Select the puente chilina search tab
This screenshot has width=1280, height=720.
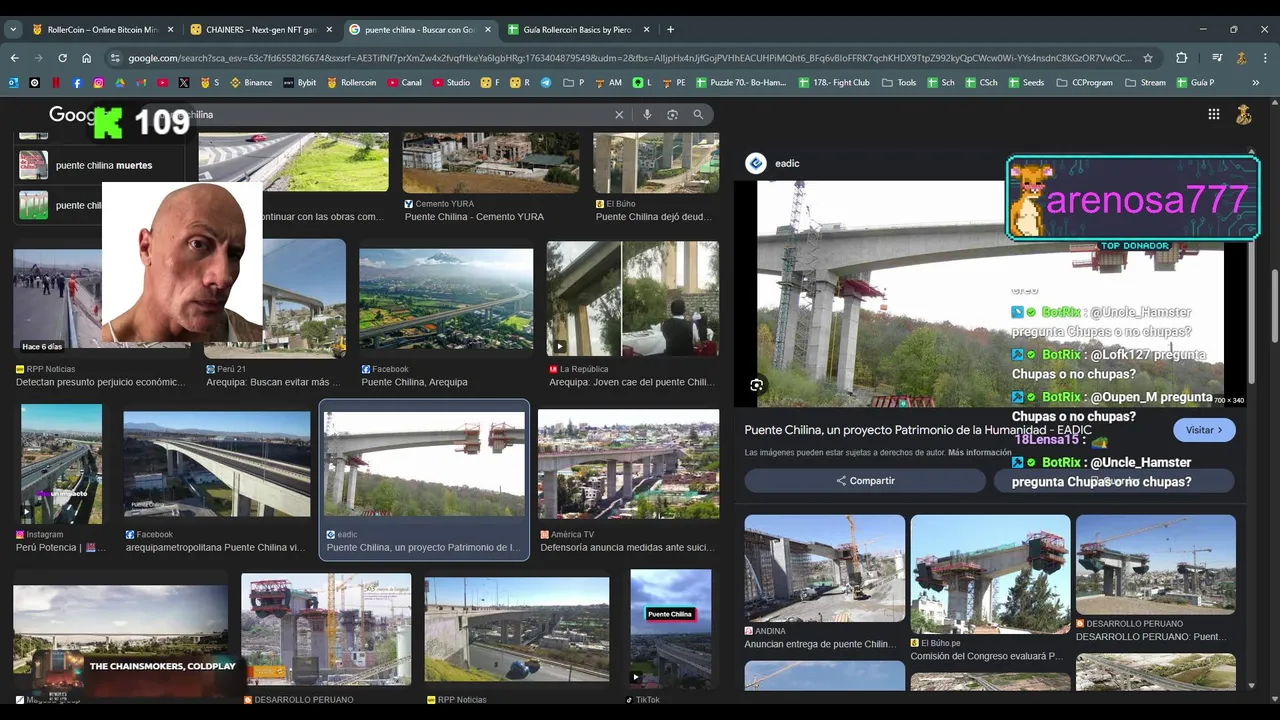coord(419,29)
